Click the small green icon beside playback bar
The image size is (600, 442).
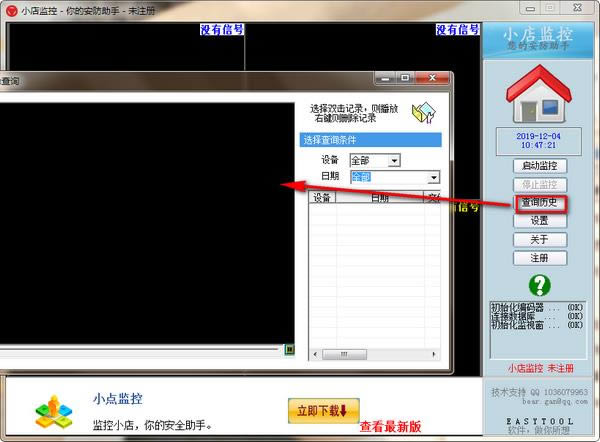click(289, 350)
